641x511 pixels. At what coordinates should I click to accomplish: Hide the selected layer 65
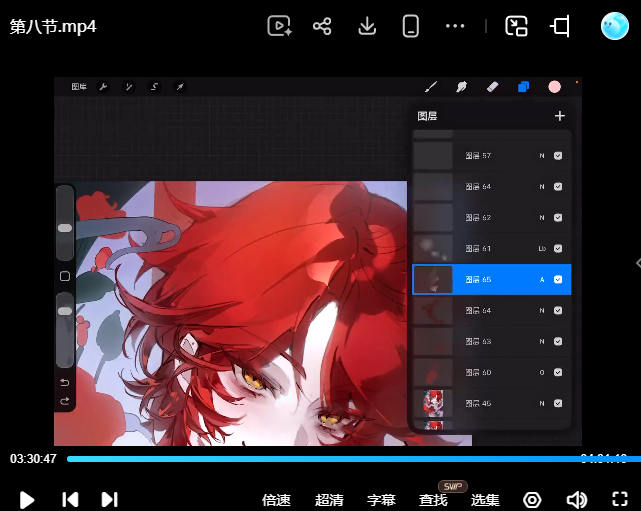click(558, 280)
